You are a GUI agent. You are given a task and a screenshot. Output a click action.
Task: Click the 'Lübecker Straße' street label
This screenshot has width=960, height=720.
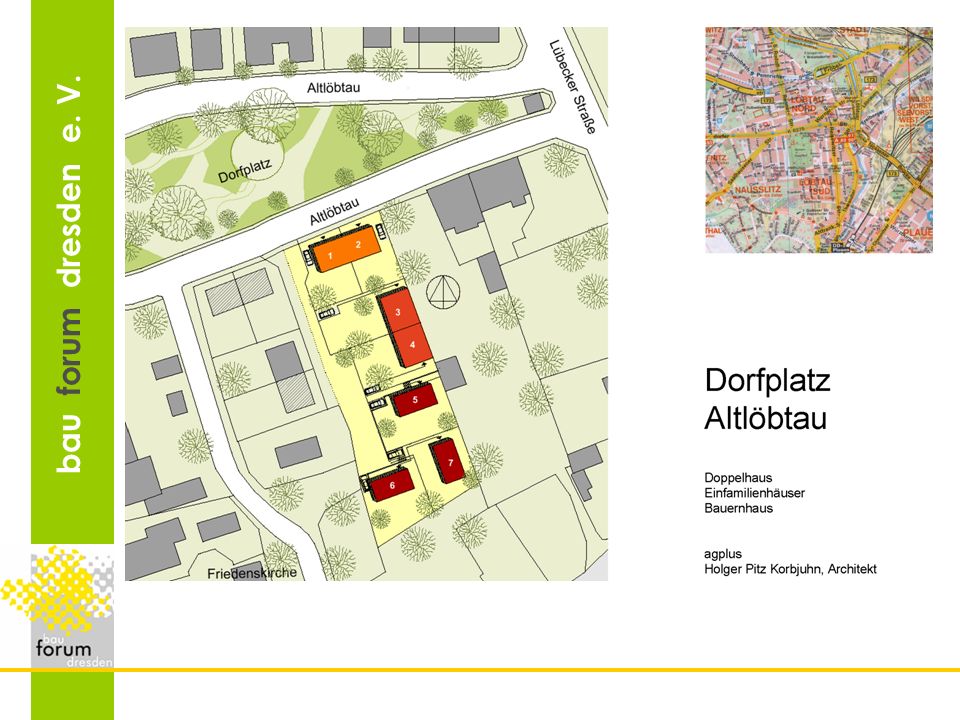point(573,86)
